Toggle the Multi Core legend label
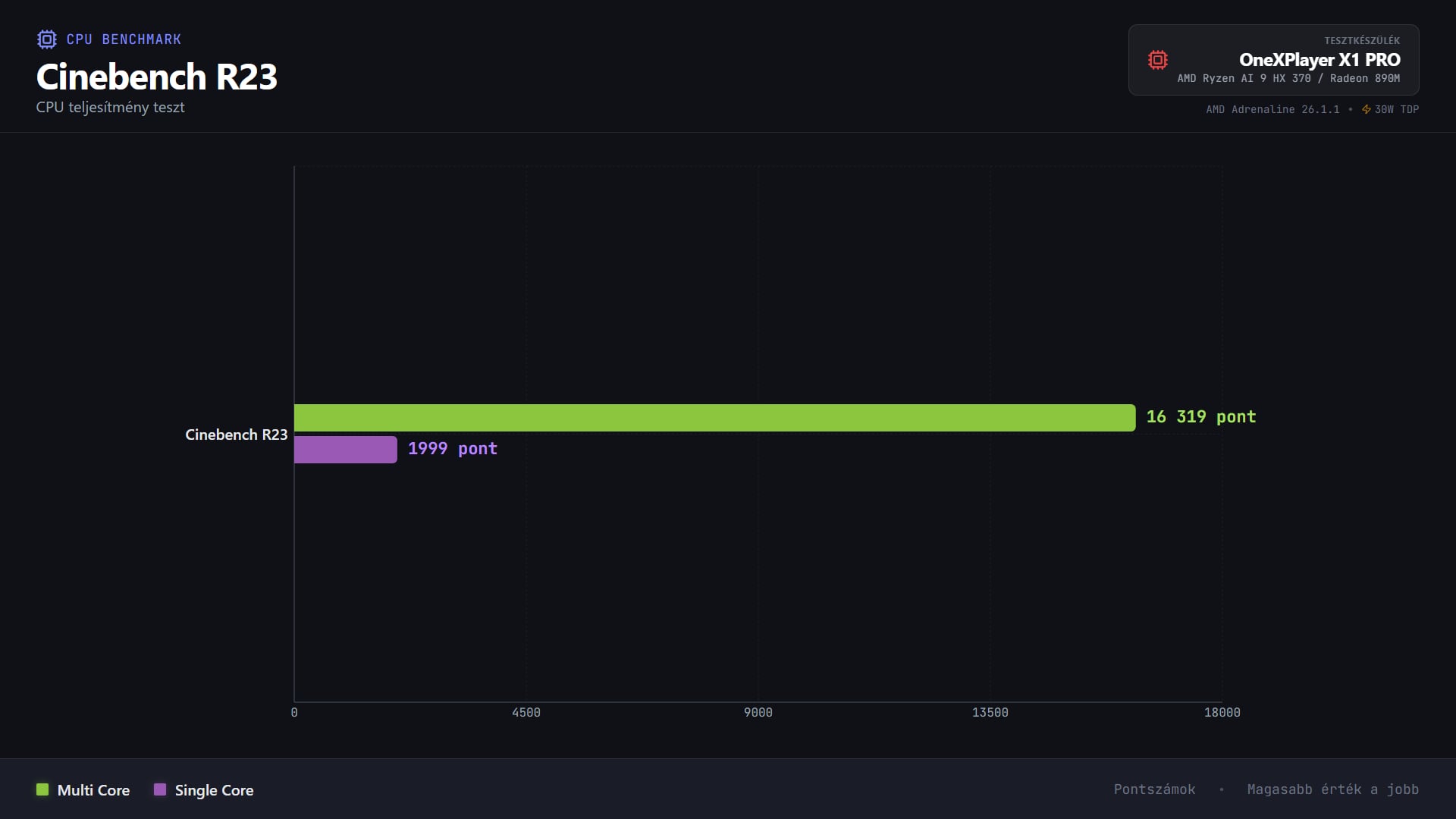The image size is (1456, 819). click(x=93, y=790)
